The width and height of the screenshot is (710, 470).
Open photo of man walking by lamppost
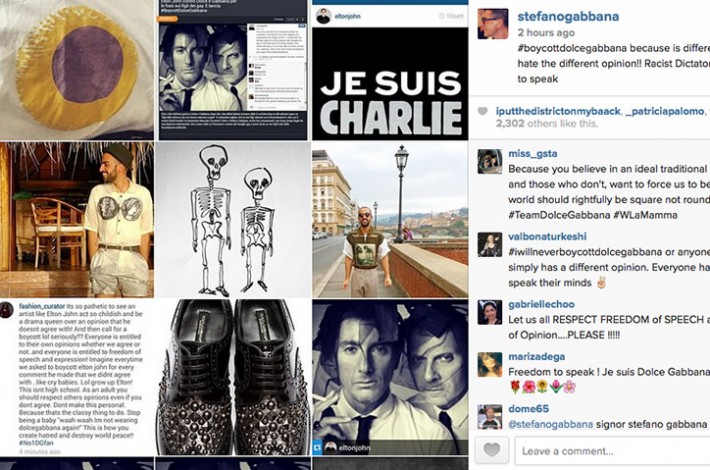coord(390,219)
